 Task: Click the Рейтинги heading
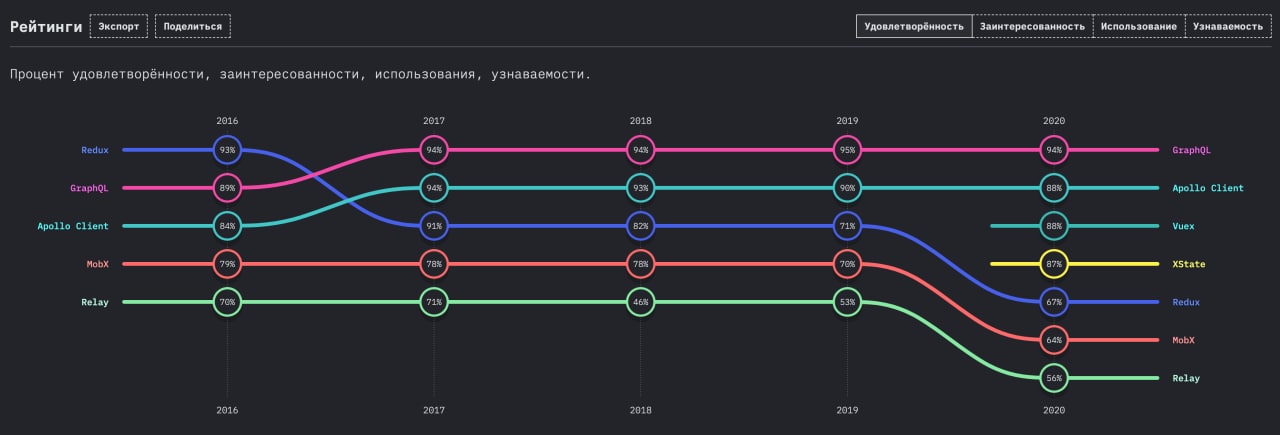pyautogui.click(x=46, y=26)
